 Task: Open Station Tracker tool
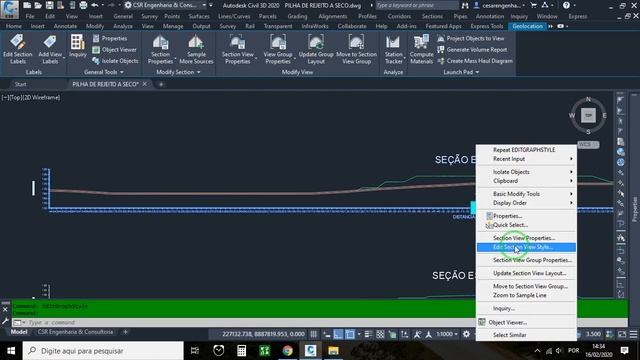click(393, 49)
